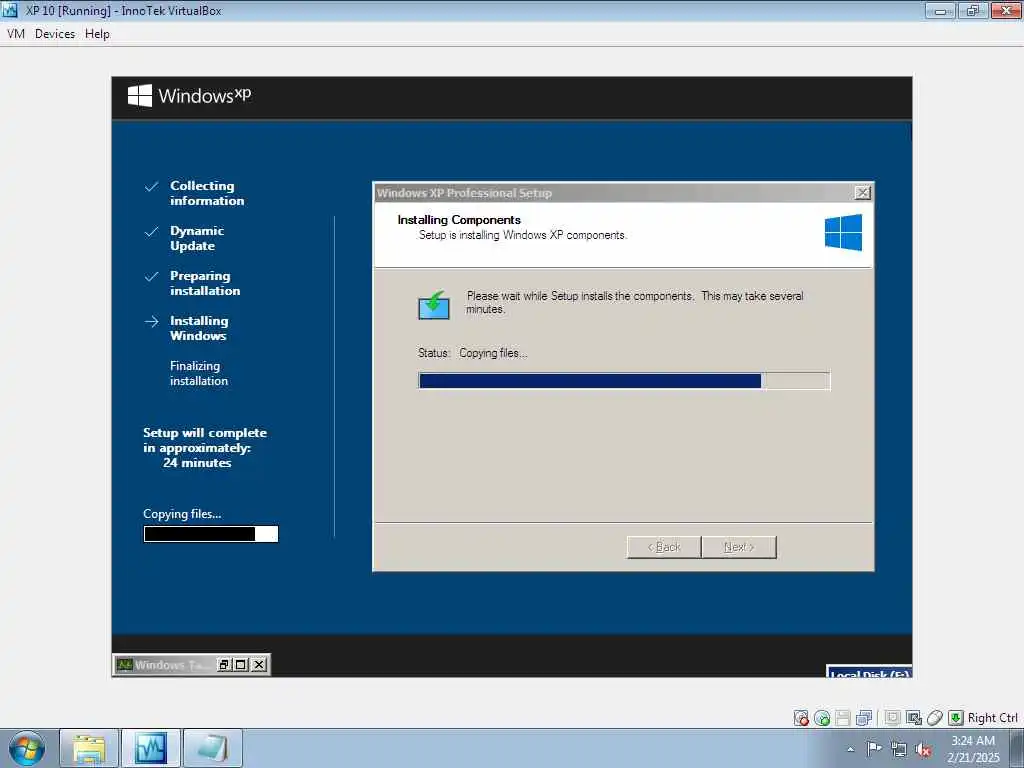This screenshot has height=768, width=1024.
Task: Open the VM menu
Action: click(16, 33)
